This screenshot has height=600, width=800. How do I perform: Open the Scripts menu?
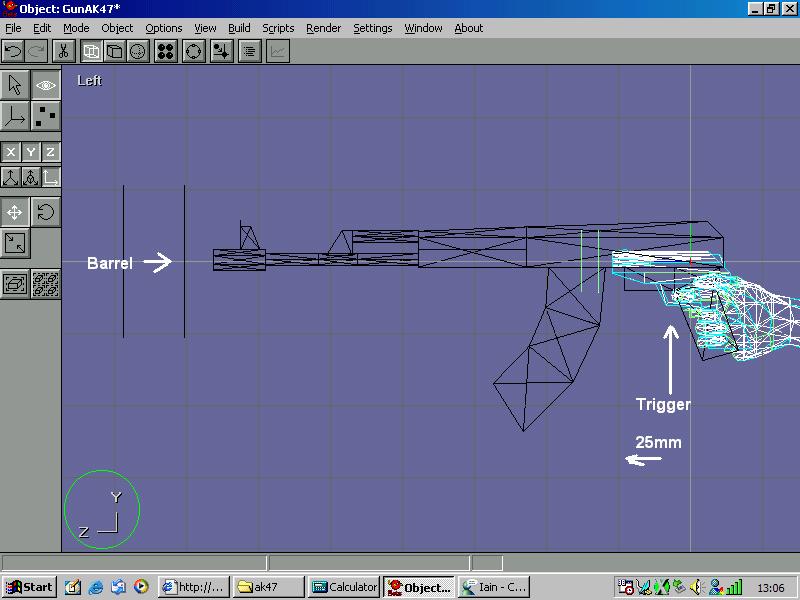[278, 28]
